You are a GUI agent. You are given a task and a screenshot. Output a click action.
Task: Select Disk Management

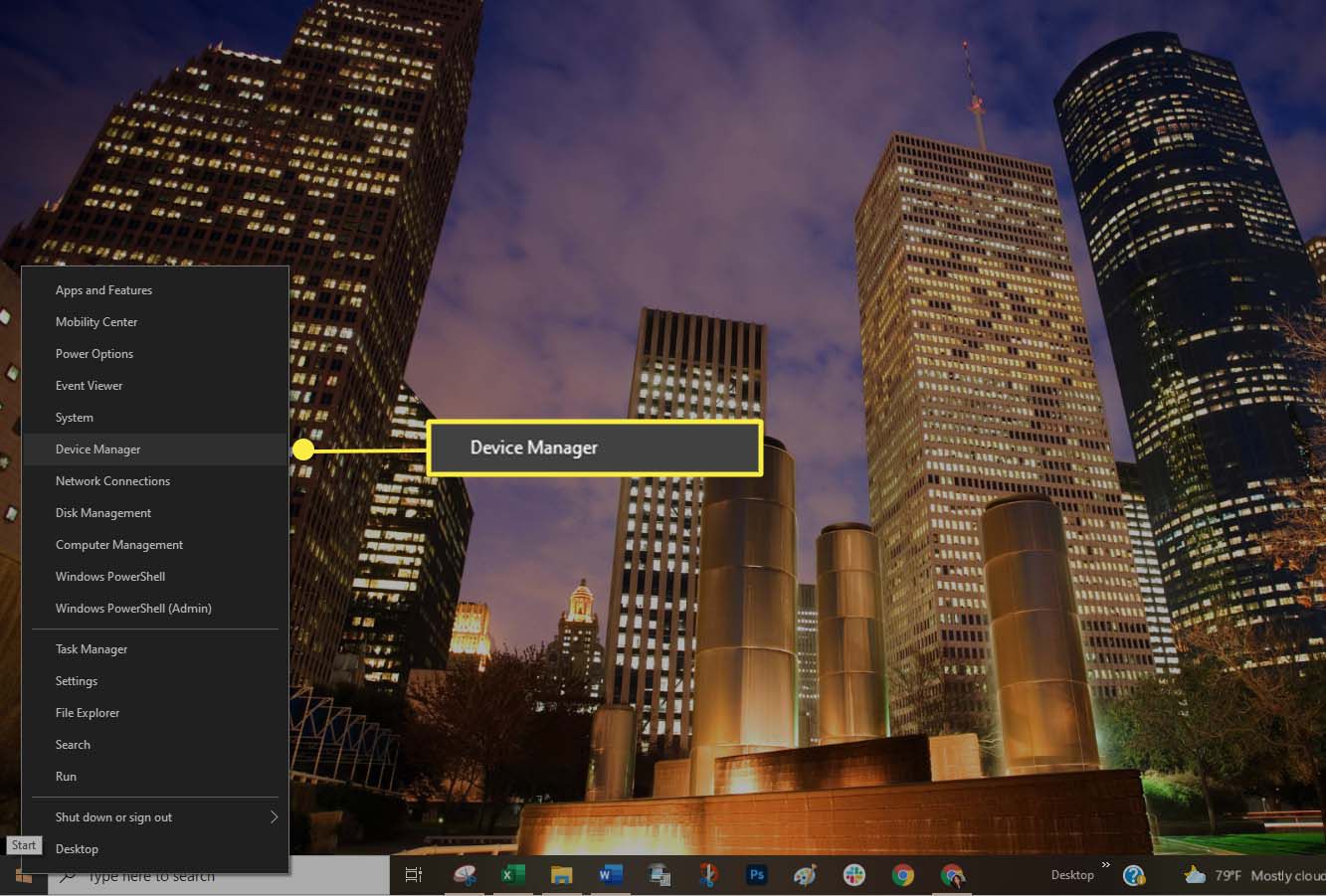point(155,513)
